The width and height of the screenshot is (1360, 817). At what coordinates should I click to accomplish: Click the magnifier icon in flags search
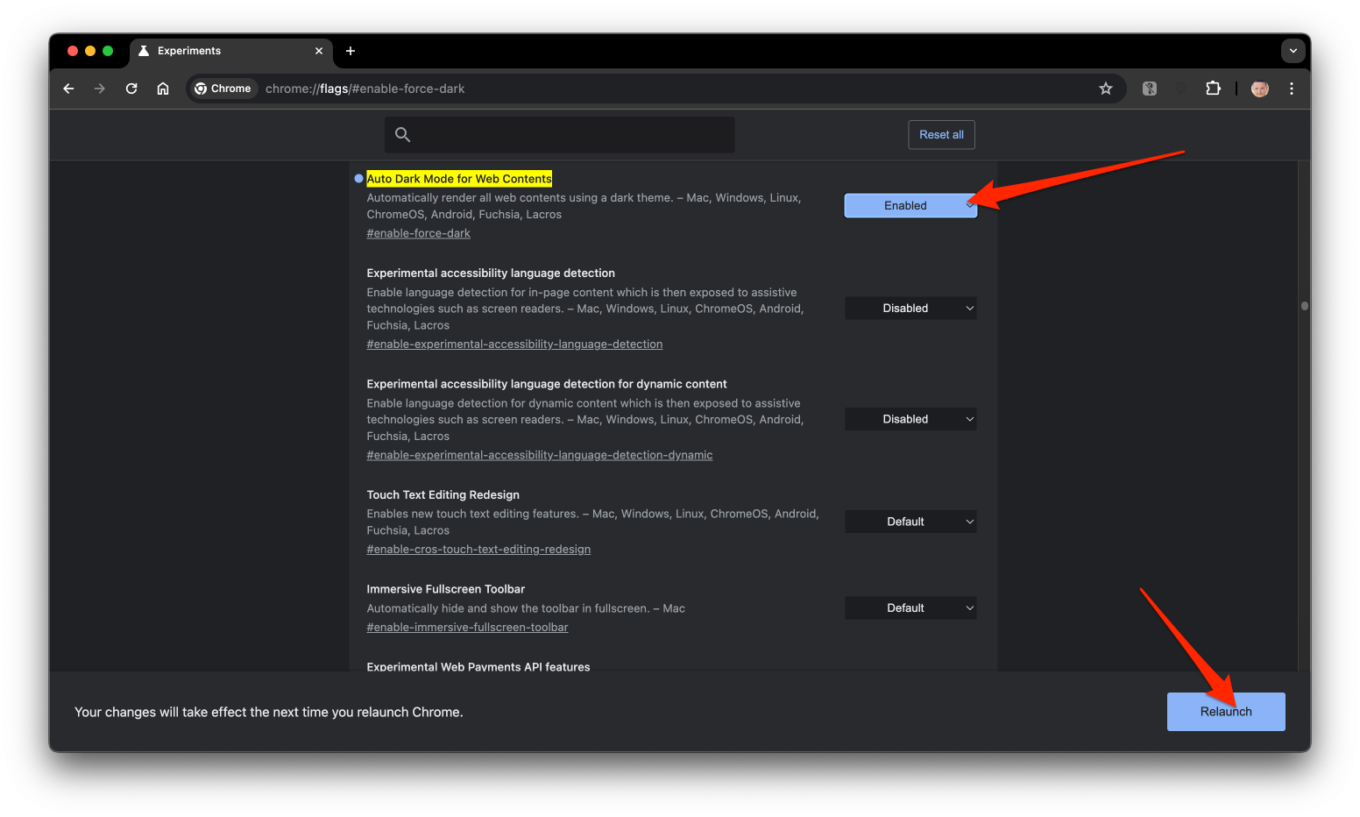403,135
